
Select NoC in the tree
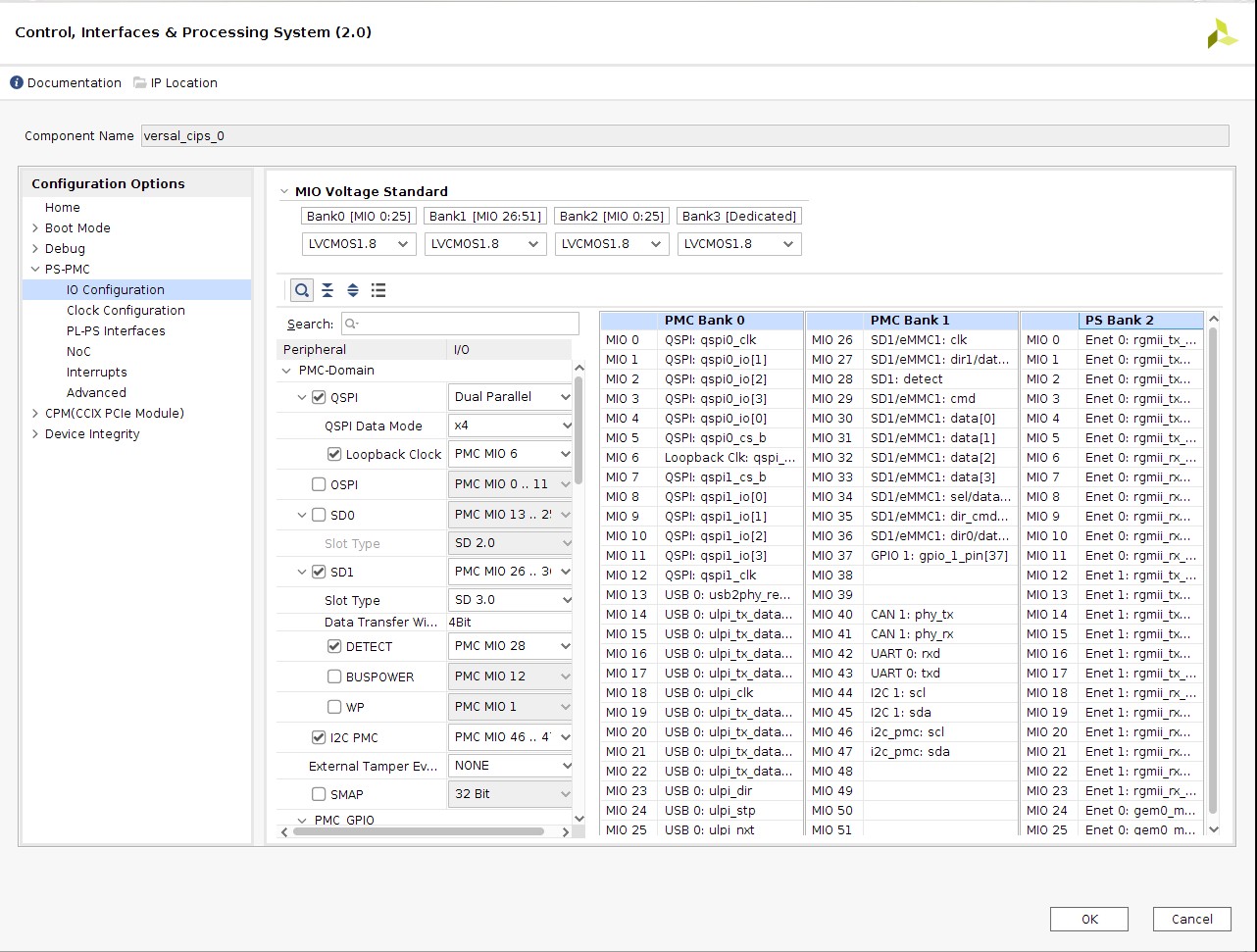pos(78,352)
